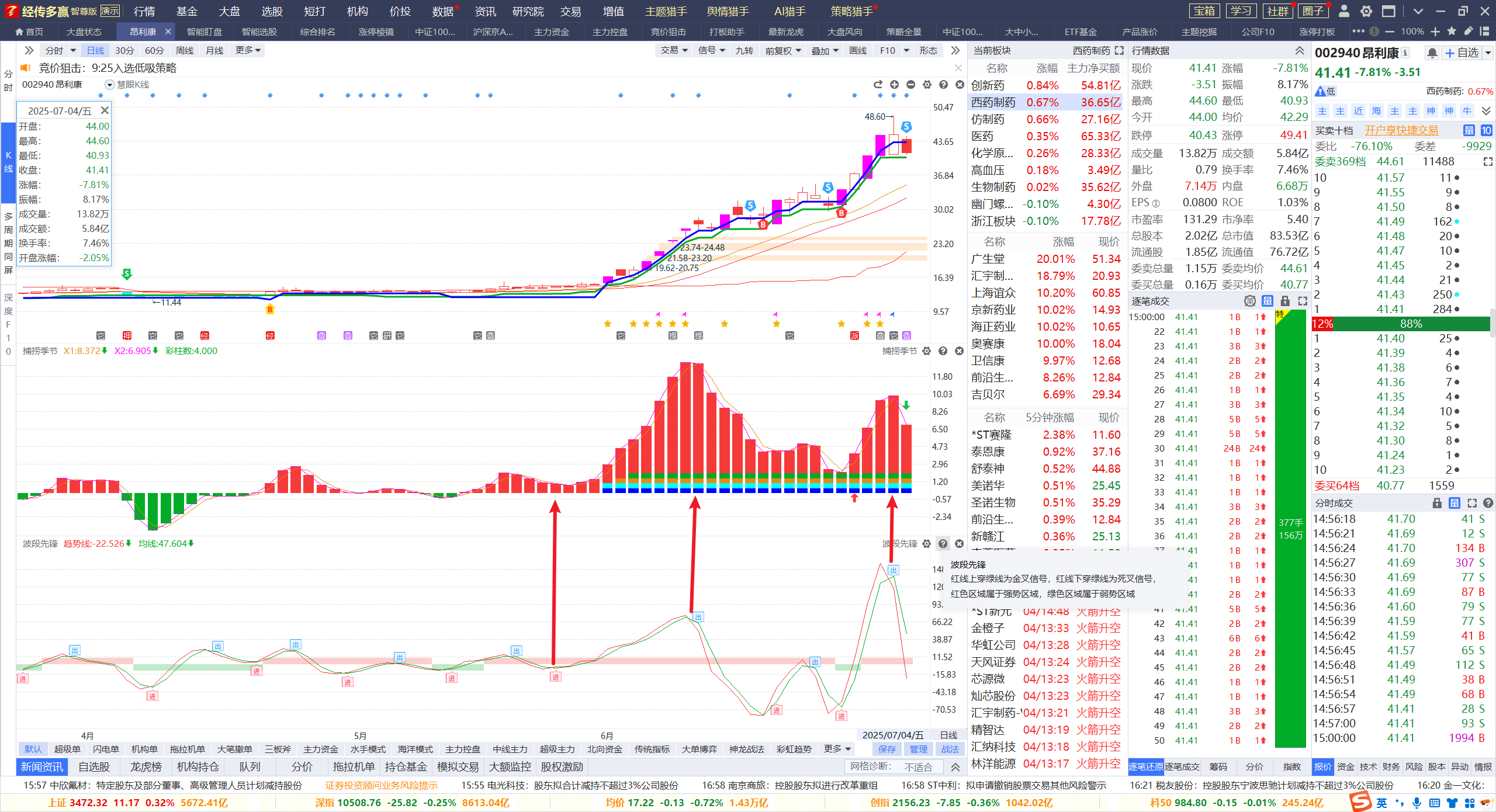The image size is (1496, 812).
Task: Open the settings gear in title bar
Action: point(1366,11)
